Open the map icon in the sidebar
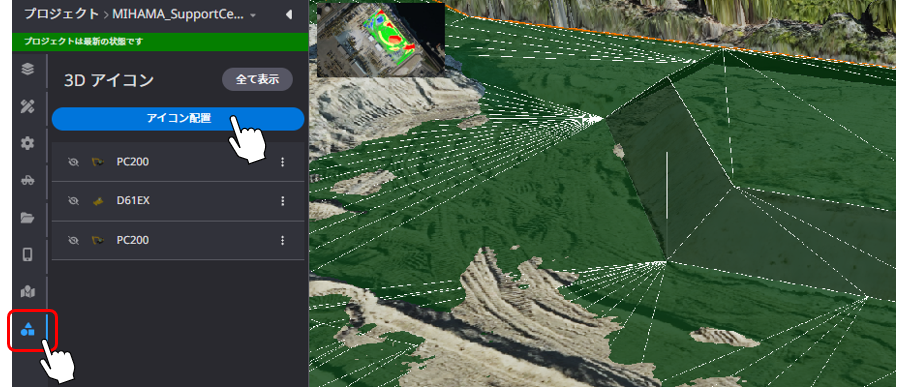Image resolution: width=912 pixels, height=388 pixels. (27, 292)
